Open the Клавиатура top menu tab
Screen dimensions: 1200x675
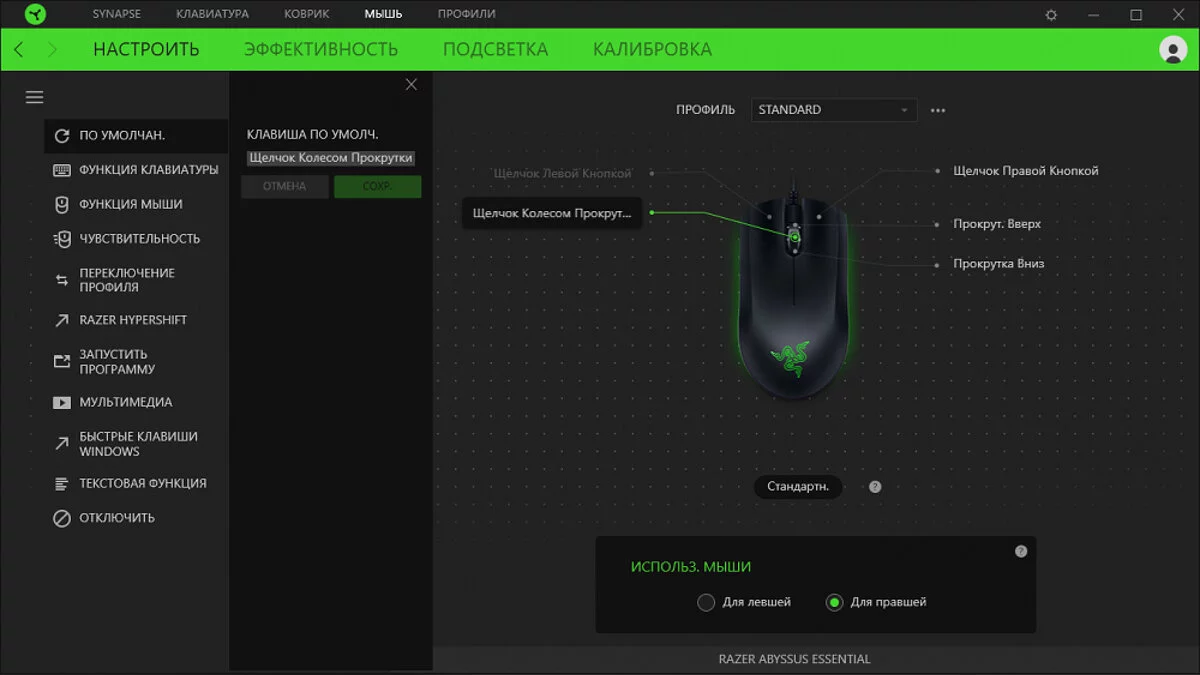pyautogui.click(x=212, y=14)
